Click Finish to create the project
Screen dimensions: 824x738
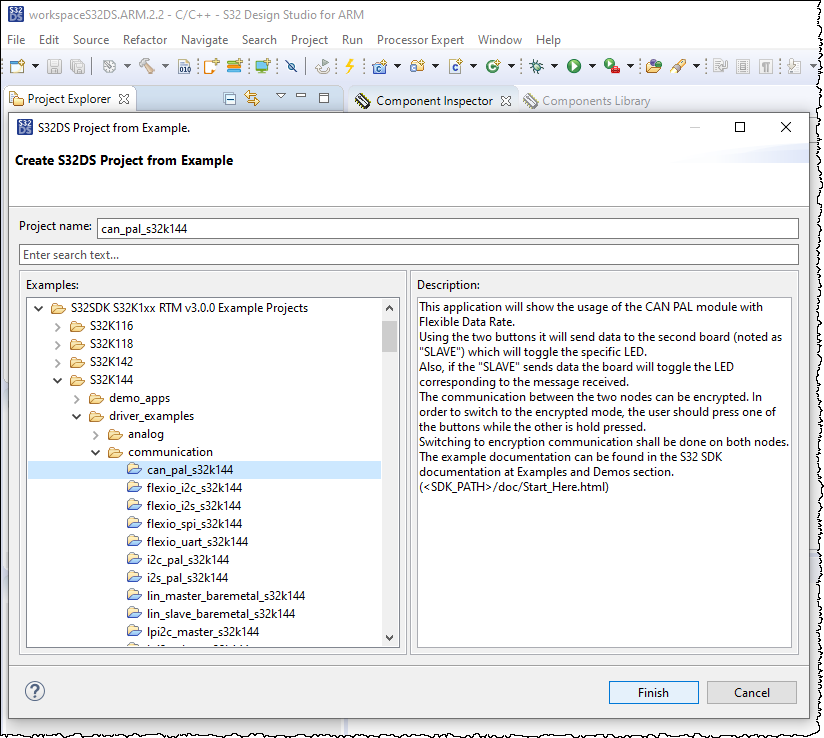click(653, 692)
